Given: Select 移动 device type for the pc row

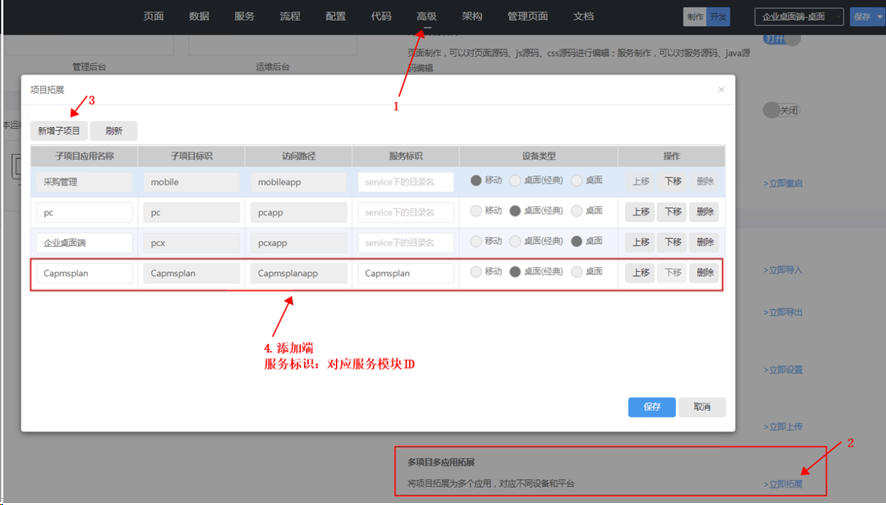Looking at the screenshot, I should (476, 211).
